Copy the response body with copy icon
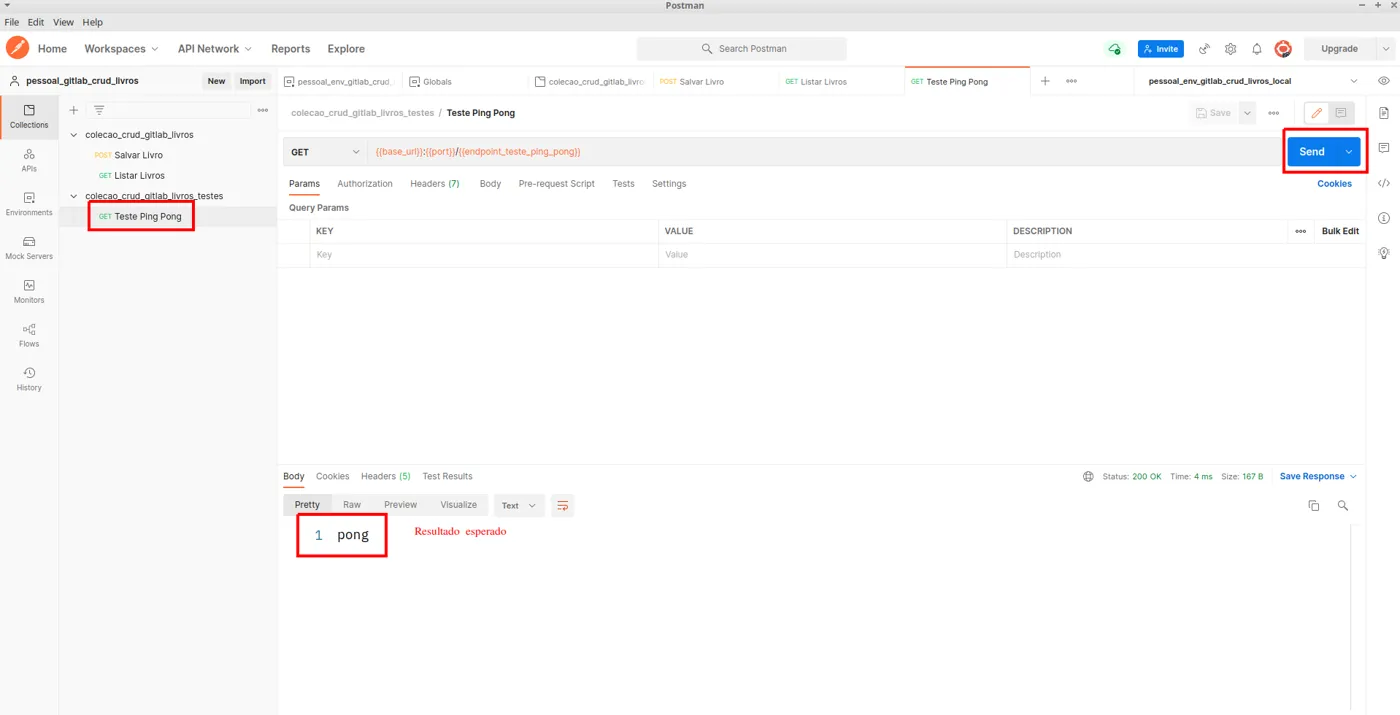The width and height of the screenshot is (1400, 715). (1314, 506)
